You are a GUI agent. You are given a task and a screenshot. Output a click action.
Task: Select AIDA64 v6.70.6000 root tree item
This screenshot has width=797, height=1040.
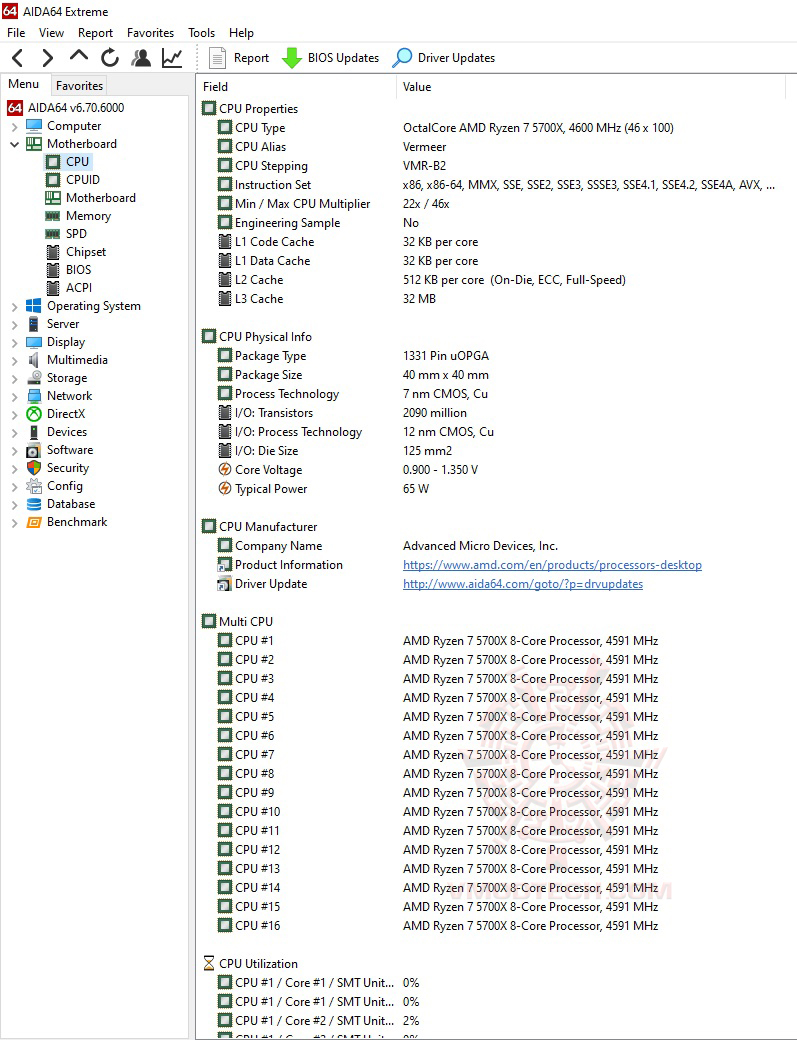point(66,107)
